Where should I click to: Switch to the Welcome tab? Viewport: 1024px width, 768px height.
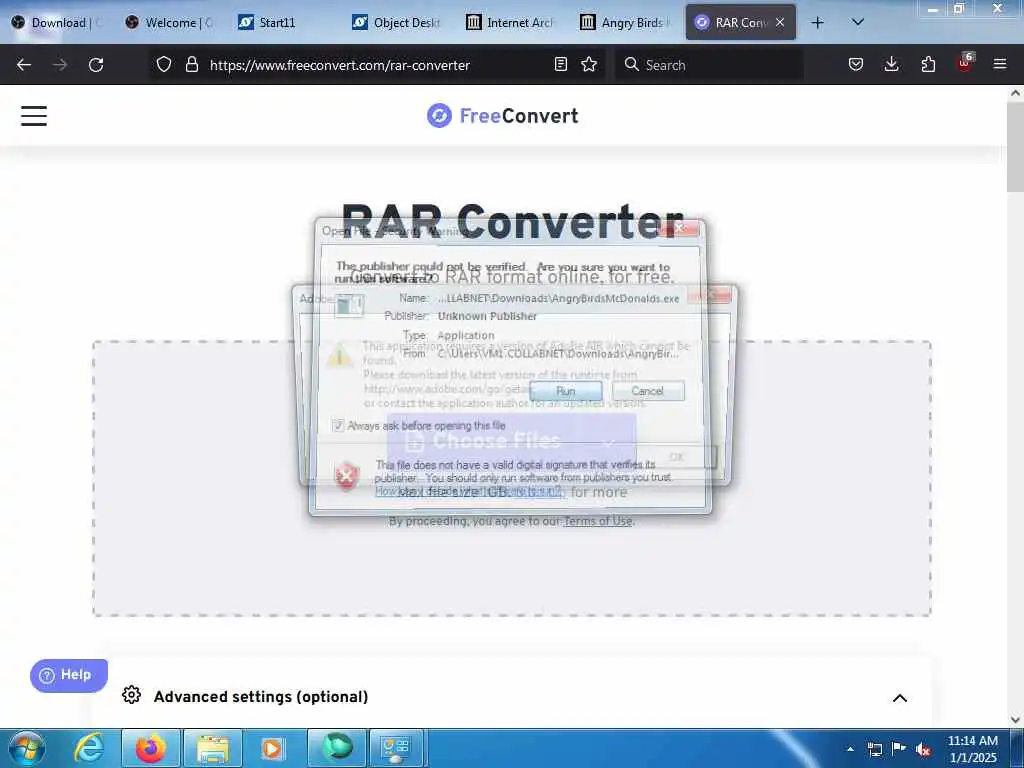point(171,23)
